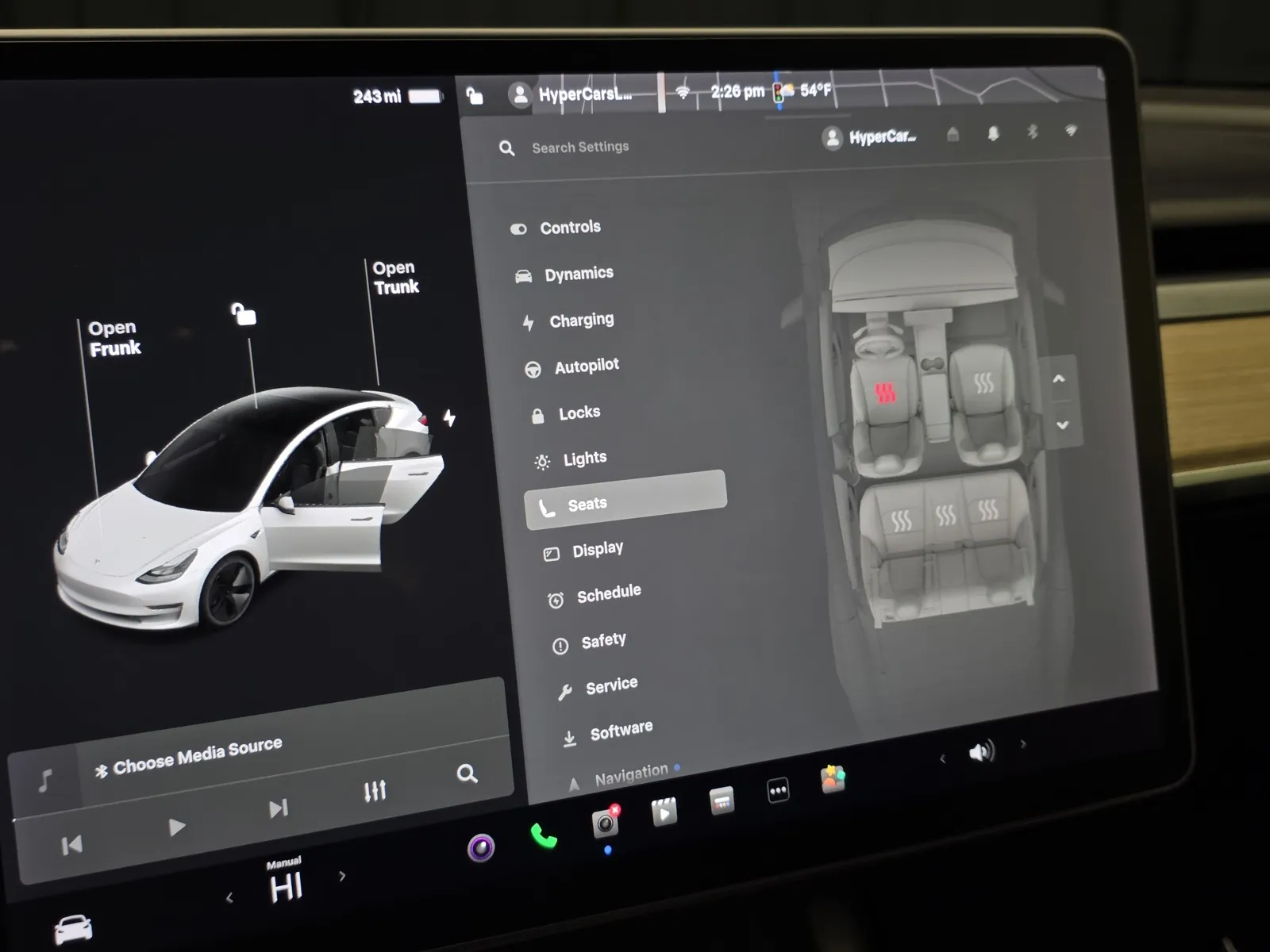
Task: Open audio equalizer settings icon
Action: click(375, 790)
